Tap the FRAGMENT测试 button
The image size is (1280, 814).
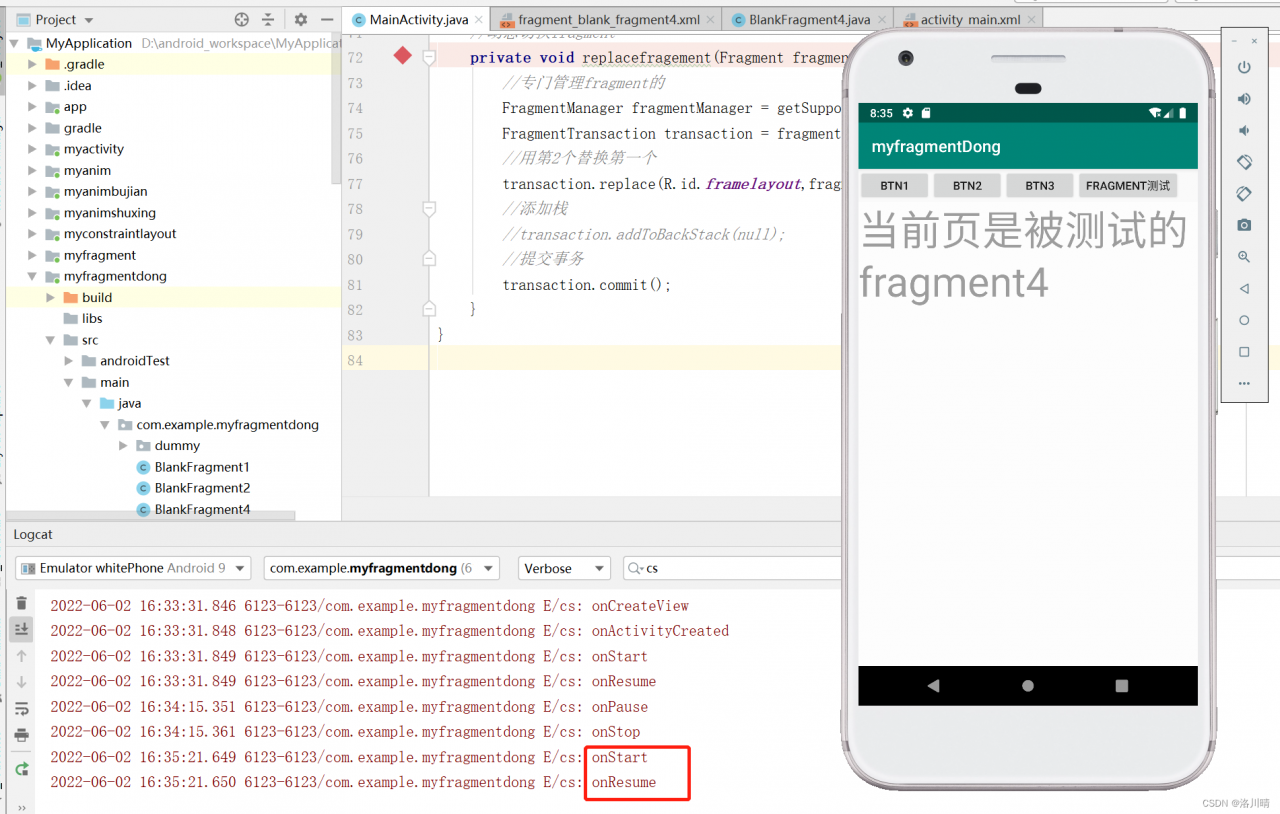[1128, 185]
